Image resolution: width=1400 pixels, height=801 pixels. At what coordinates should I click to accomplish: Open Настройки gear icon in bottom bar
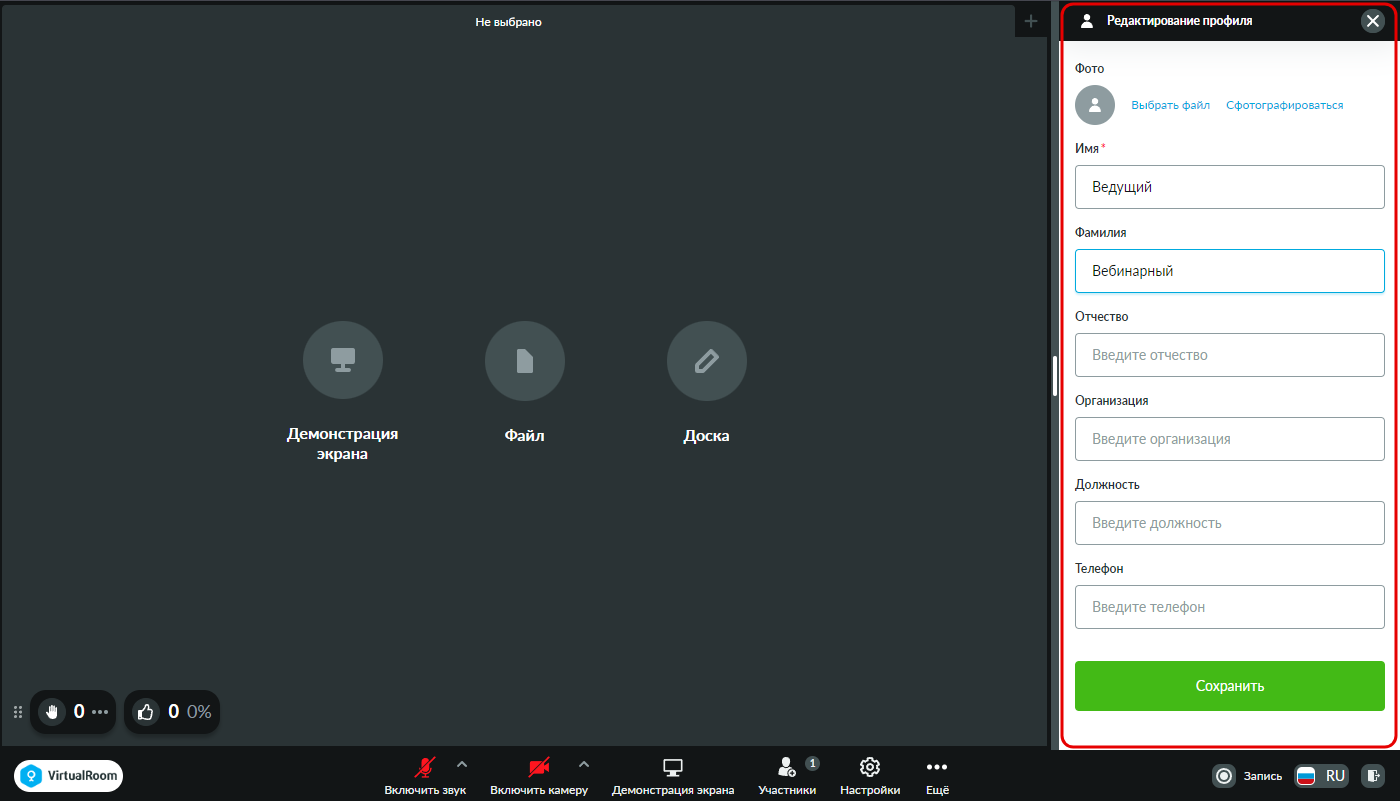click(870, 767)
